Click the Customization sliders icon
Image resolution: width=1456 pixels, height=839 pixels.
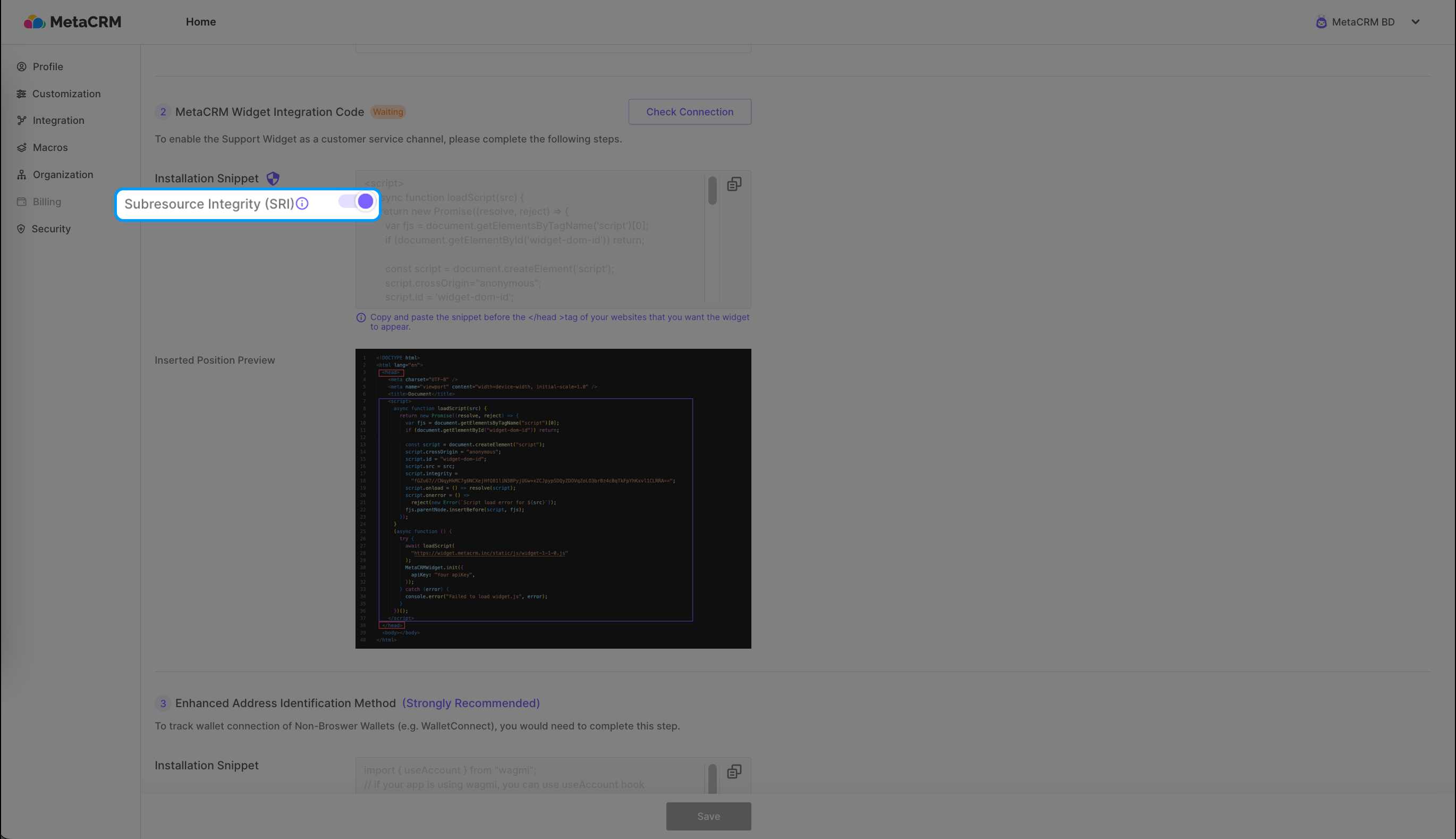pos(21,94)
